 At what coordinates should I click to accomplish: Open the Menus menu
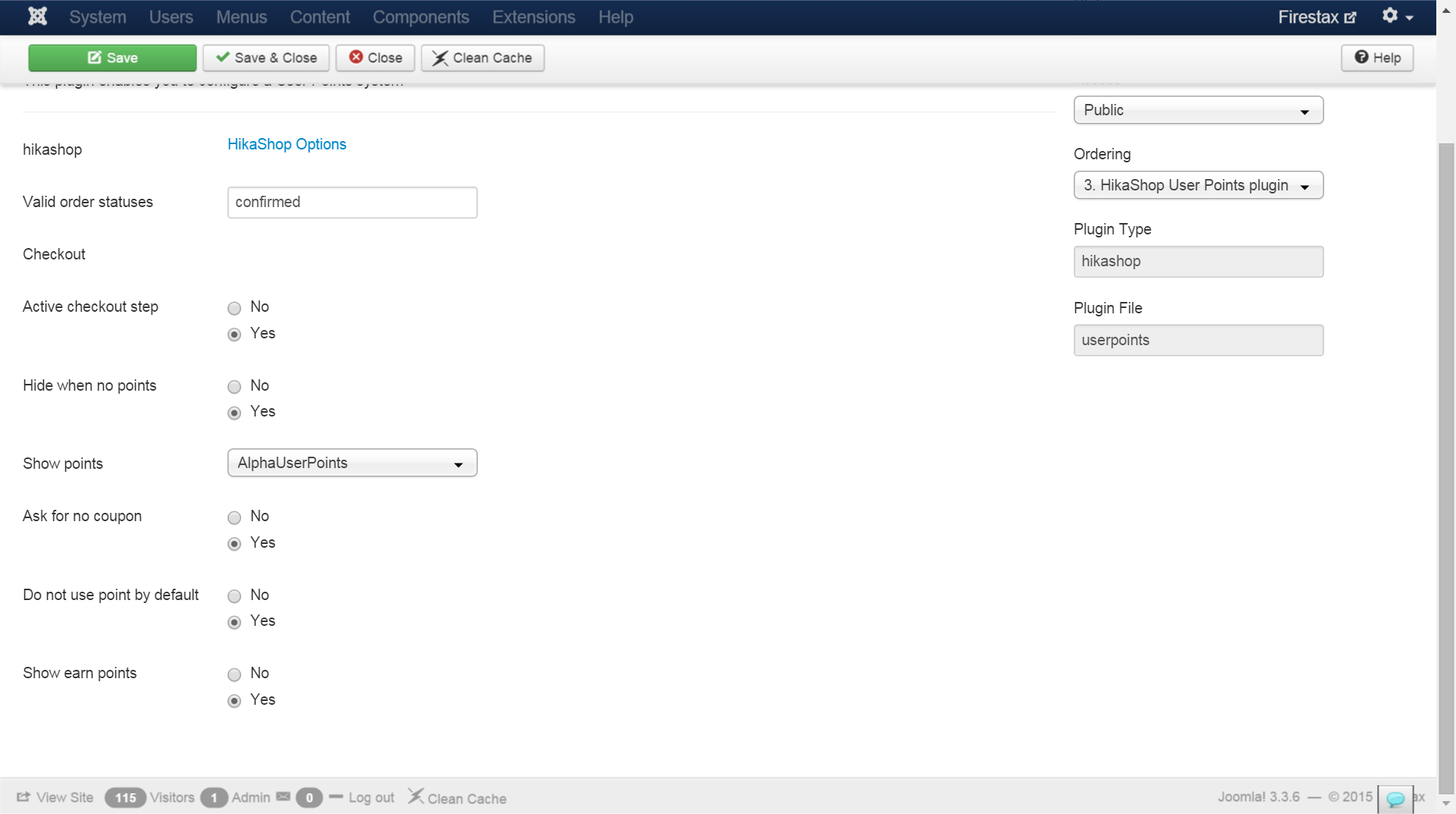(241, 17)
